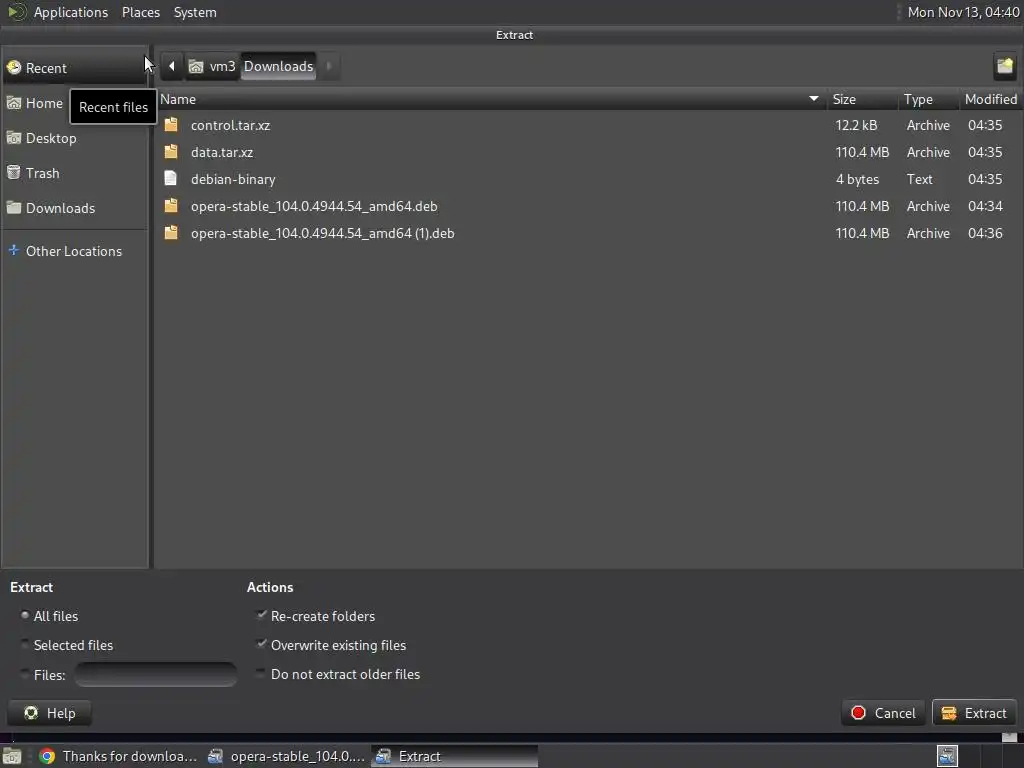Open Other Locations in sidebar

74,251
